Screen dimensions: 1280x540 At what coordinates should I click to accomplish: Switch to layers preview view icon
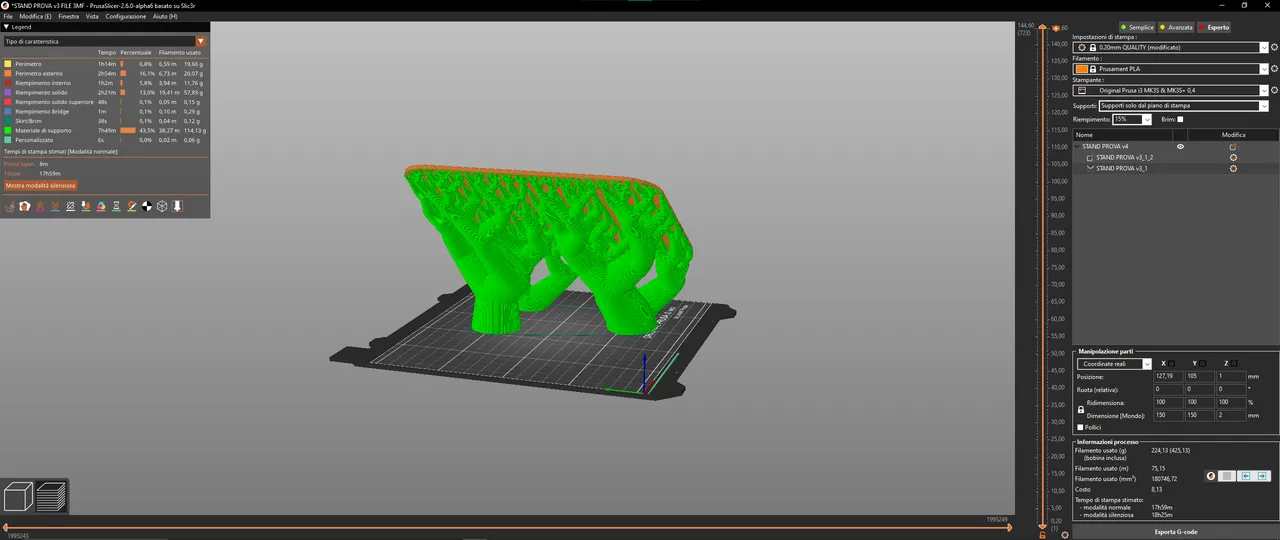[x=51, y=497]
